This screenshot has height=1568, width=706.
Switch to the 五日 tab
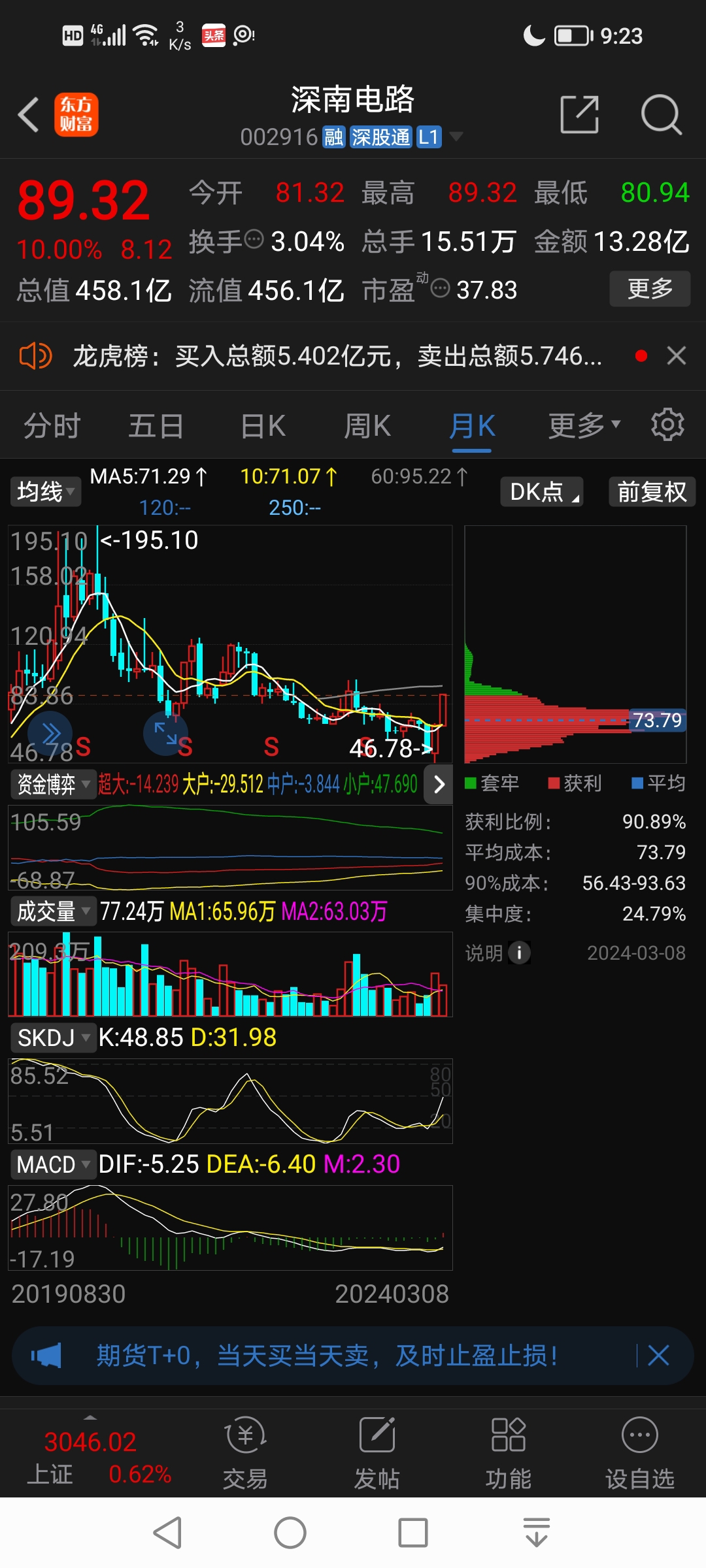click(156, 426)
